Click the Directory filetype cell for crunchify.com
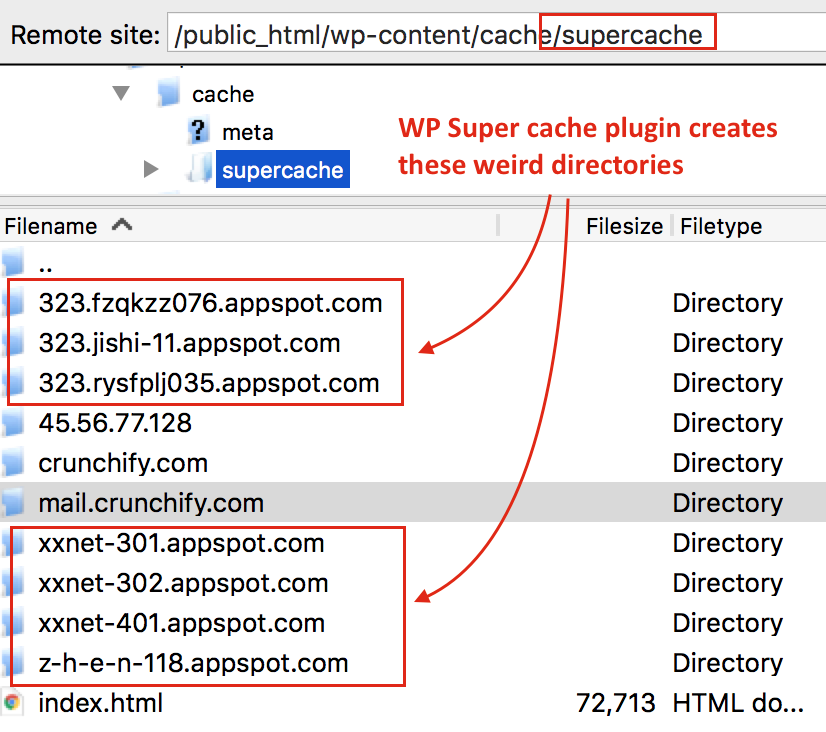The height and width of the screenshot is (732, 826). click(x=727, y=463)
